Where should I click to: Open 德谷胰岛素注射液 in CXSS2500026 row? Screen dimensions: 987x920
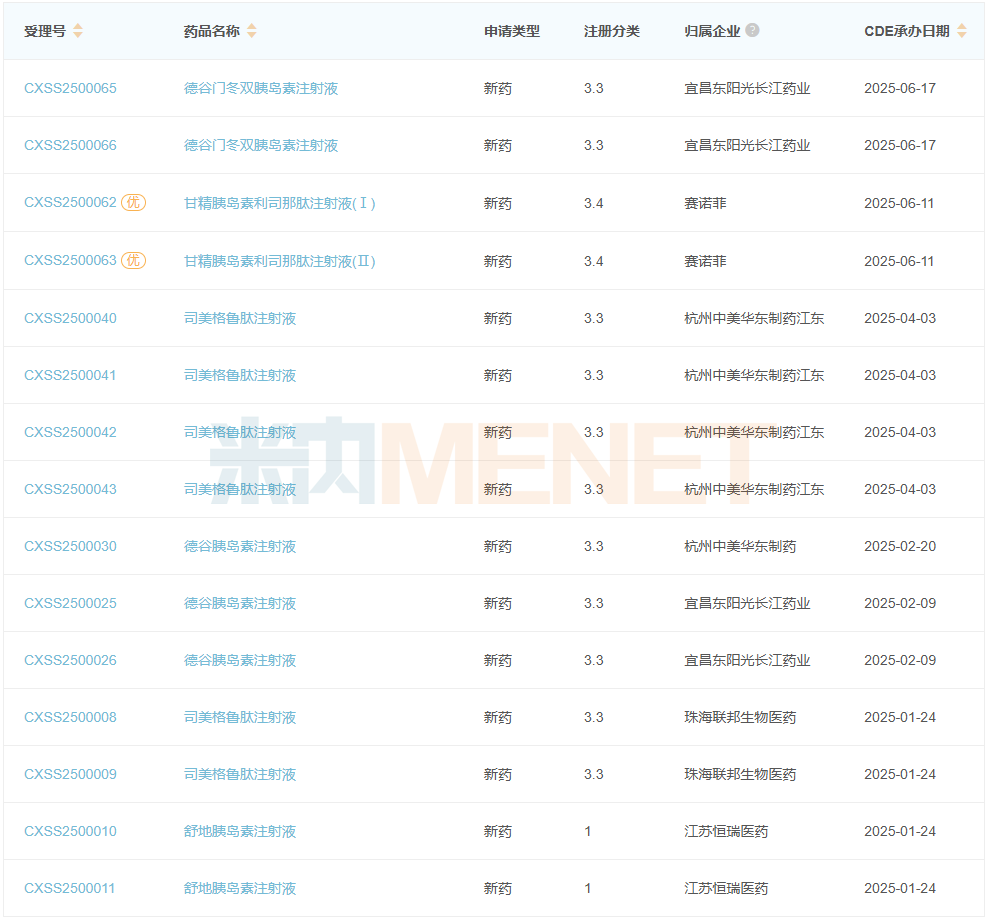click(240, 661)
